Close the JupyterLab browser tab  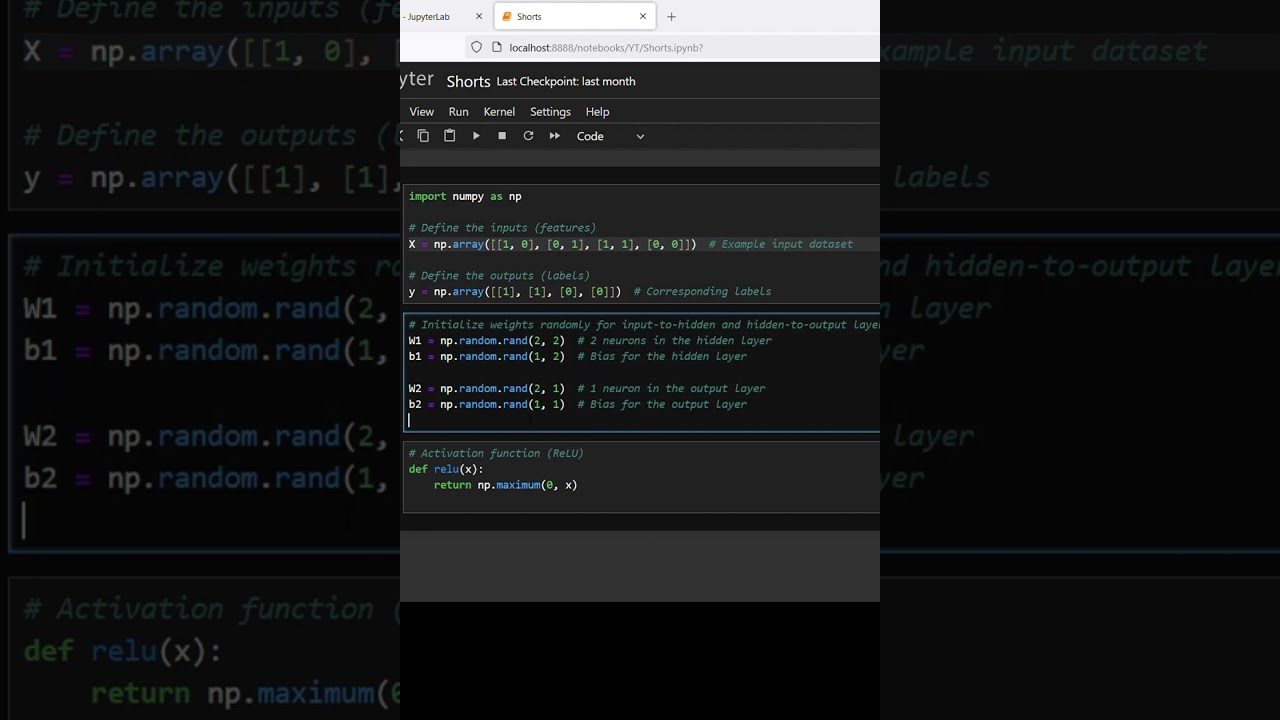[x=479, y=17]
